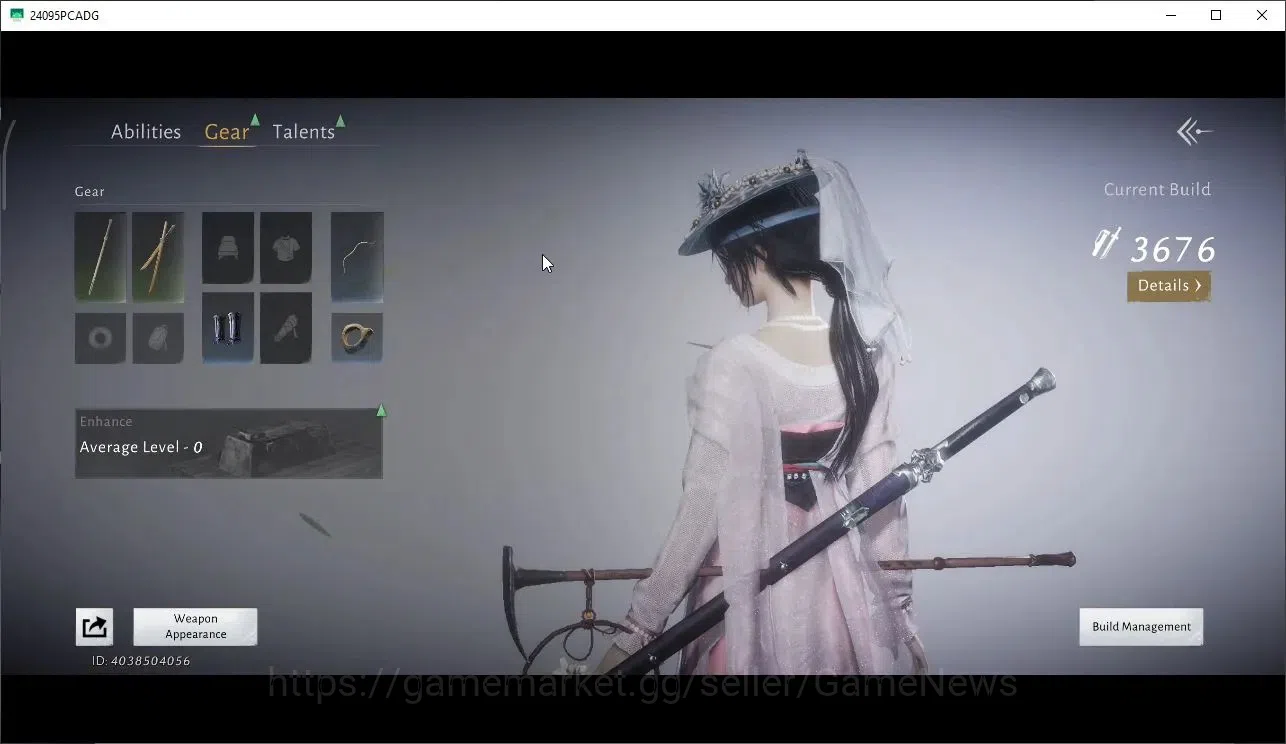Go back with the arrow icon
This screenshot has height=744, width=1286.
[x=1194, y=131]
